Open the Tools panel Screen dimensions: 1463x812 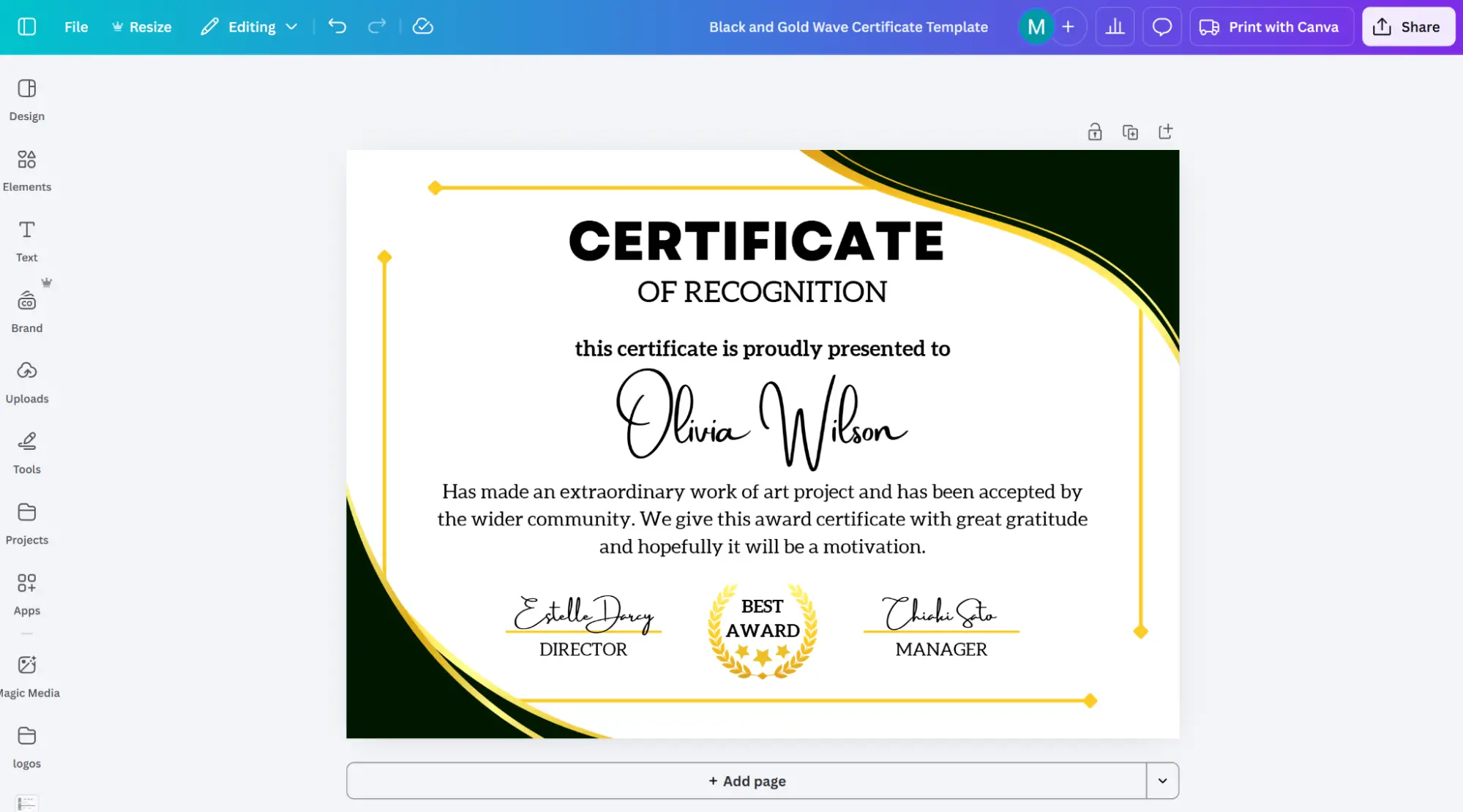(x=26, y=451)
